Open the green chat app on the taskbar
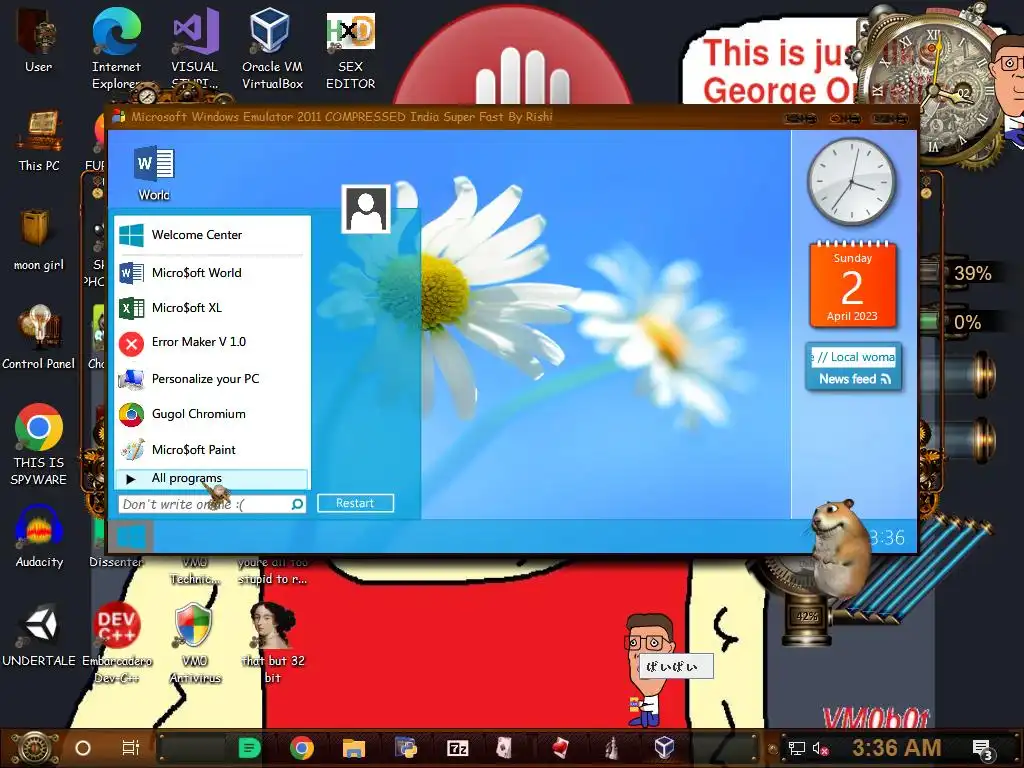 249,748
